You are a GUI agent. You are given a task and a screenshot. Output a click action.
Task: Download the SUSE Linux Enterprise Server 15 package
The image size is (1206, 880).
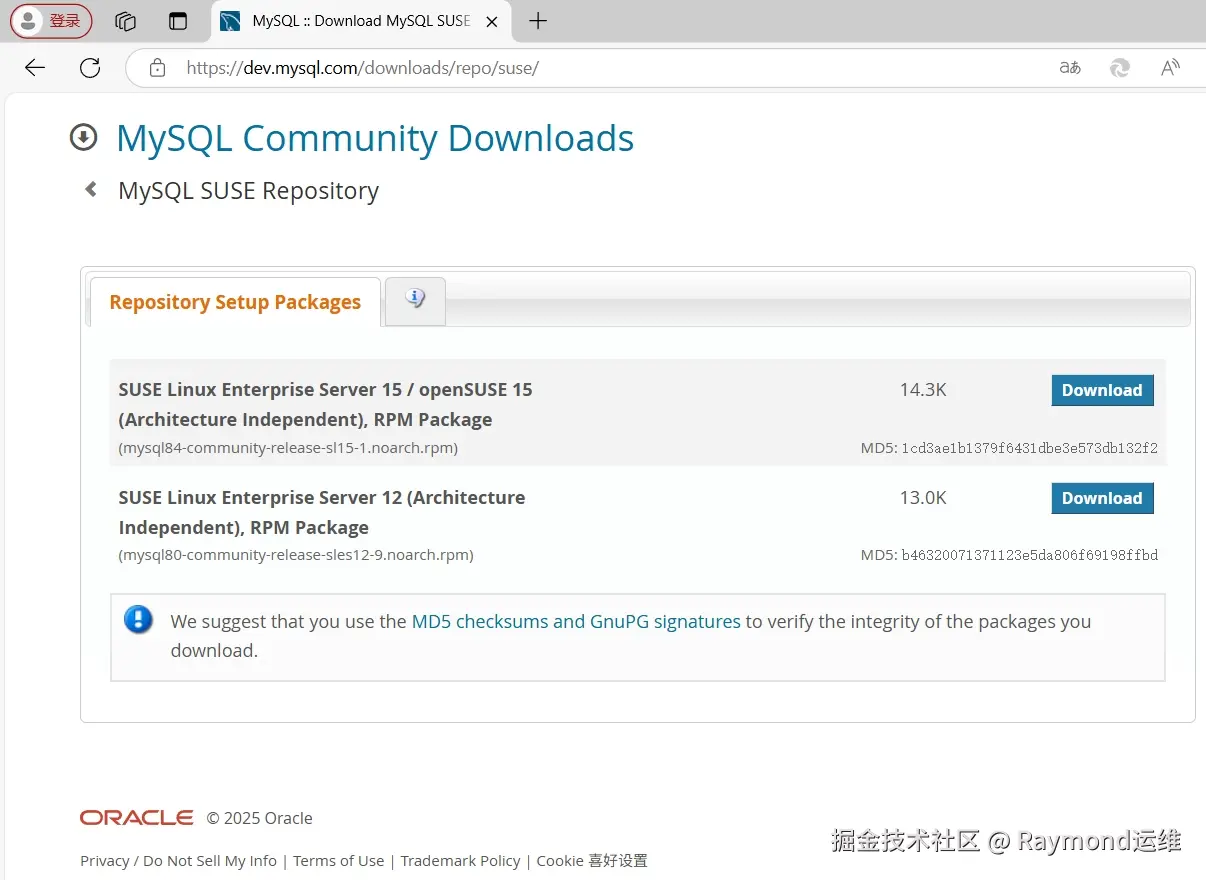click(x=1102, y=390)
